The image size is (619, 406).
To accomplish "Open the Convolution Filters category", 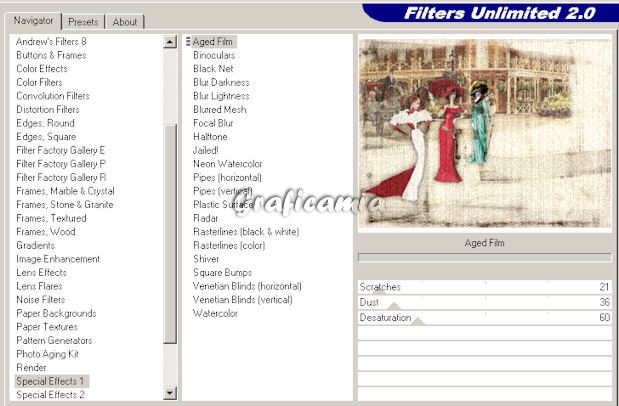I will click(x=53, y=96).
